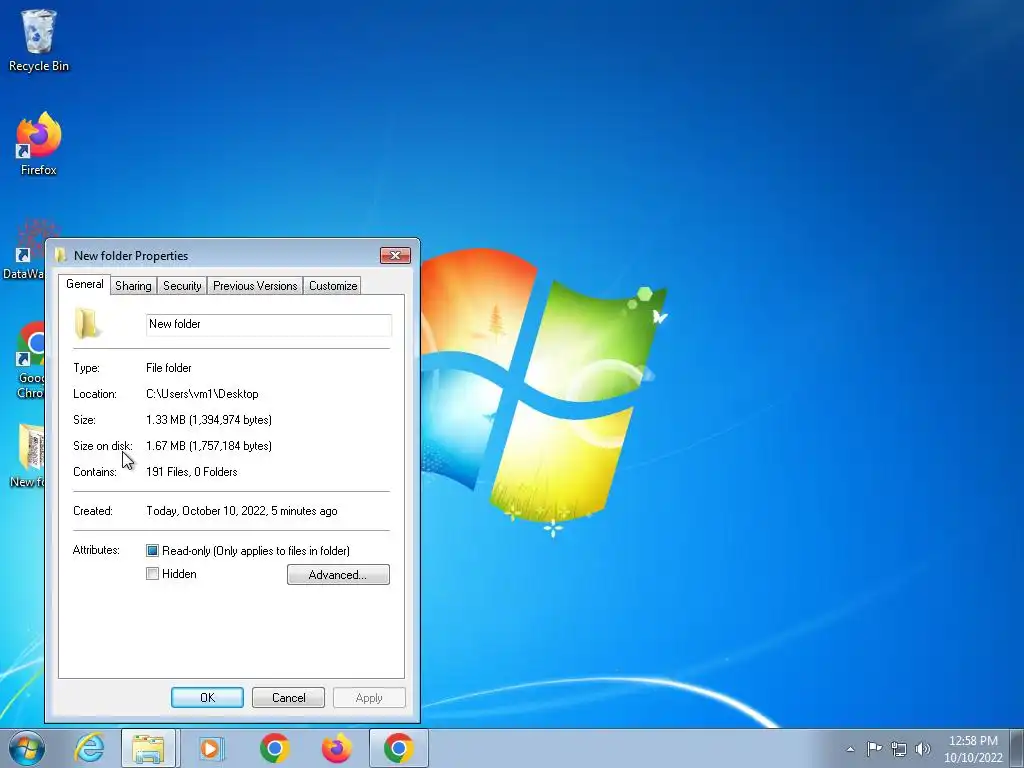Open the Windows Start menu orb
1024x768 pixels.
[26, 748]
